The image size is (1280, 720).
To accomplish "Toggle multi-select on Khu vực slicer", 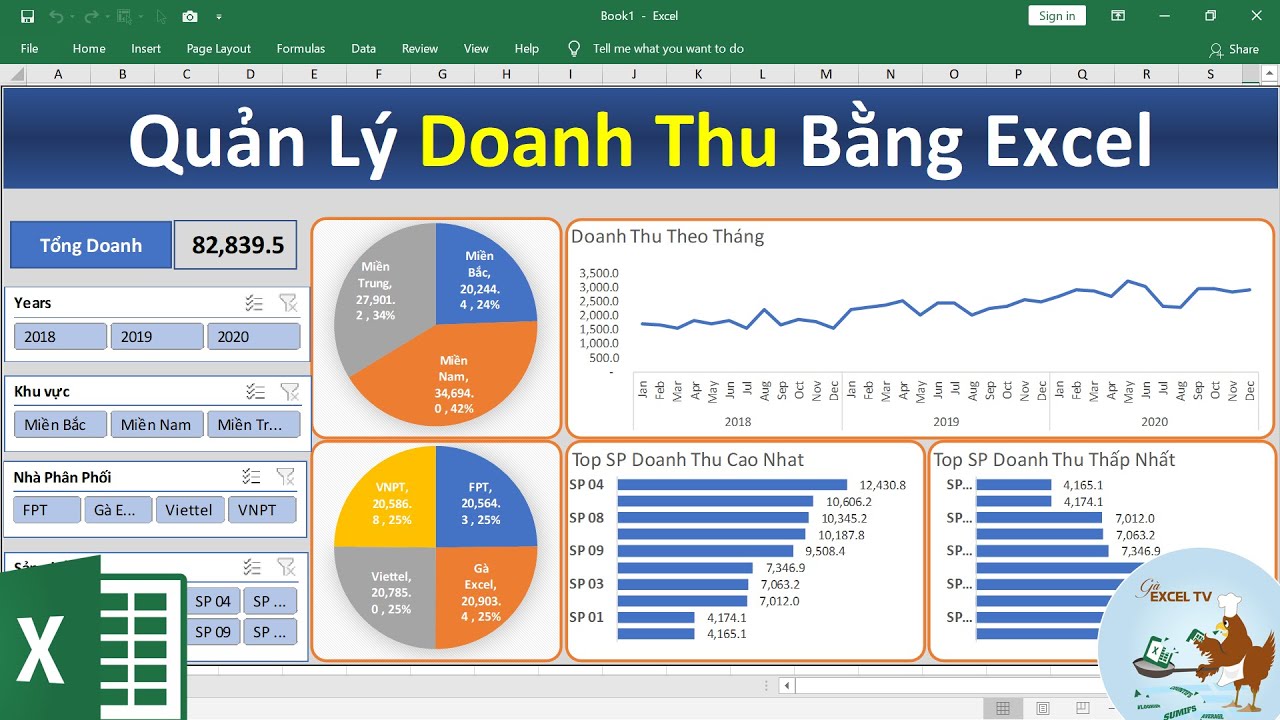I will pyautogui.click(x=256, y=392).
